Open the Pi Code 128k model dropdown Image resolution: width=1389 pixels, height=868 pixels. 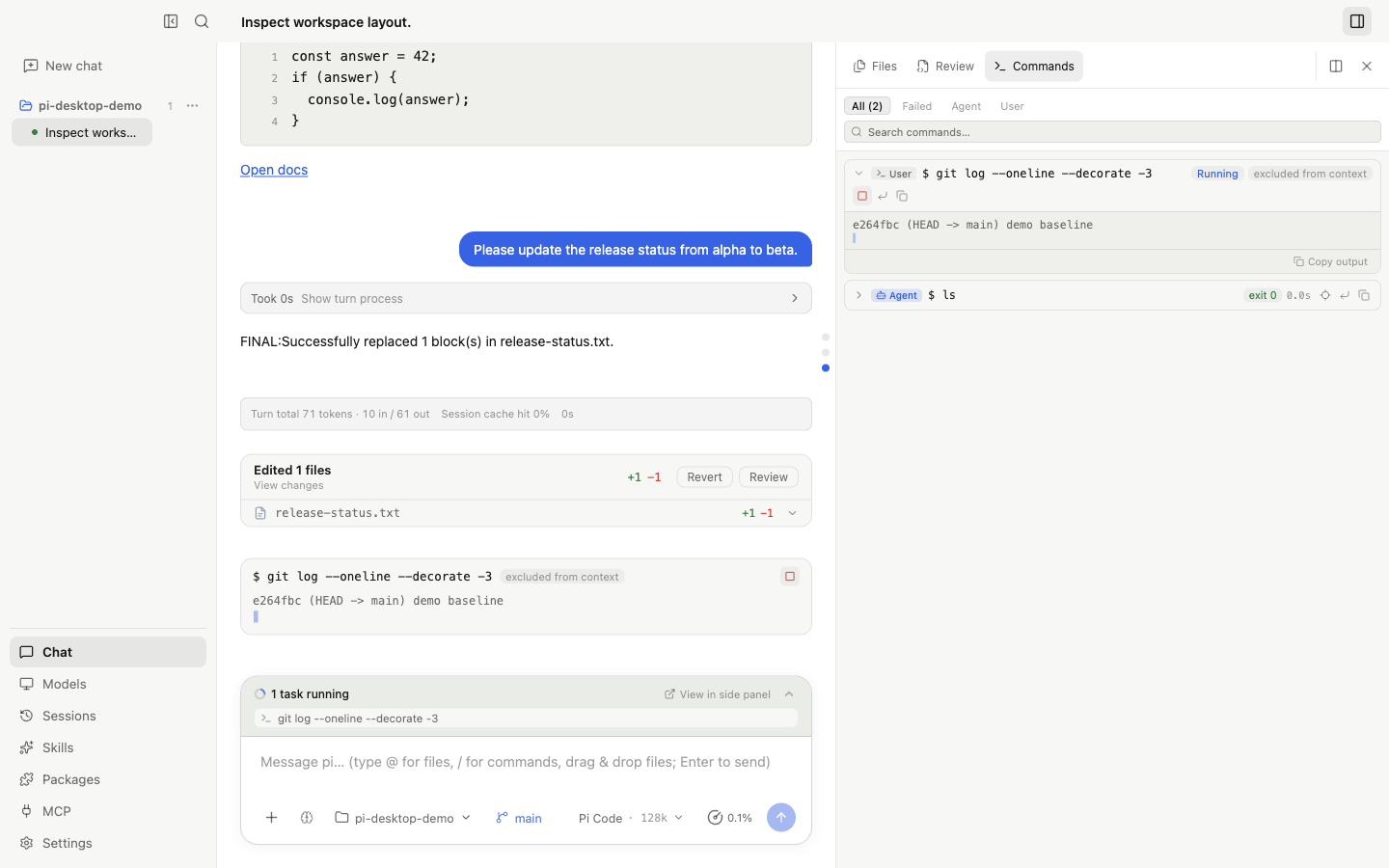tap(631, 818)
